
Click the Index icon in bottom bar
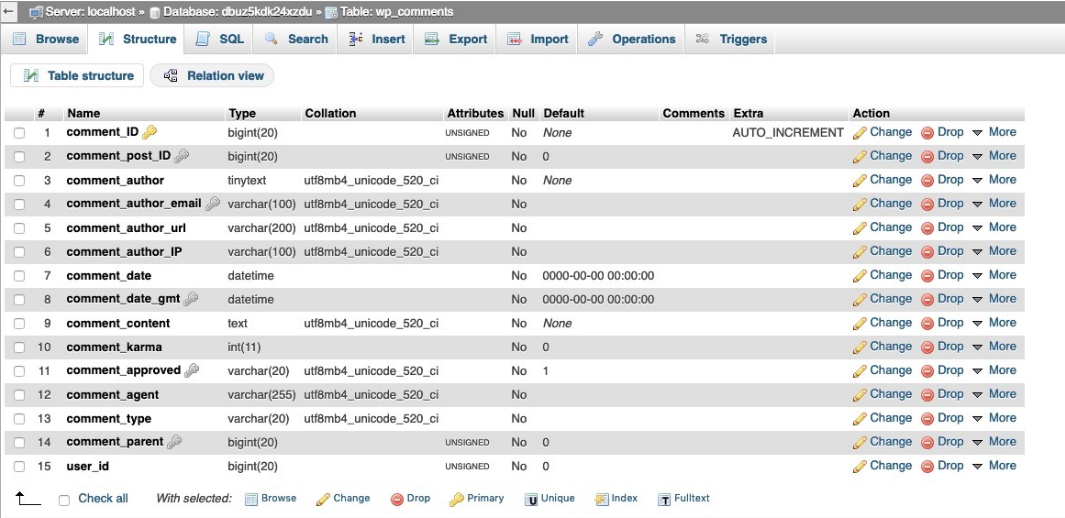coord(601,500)
